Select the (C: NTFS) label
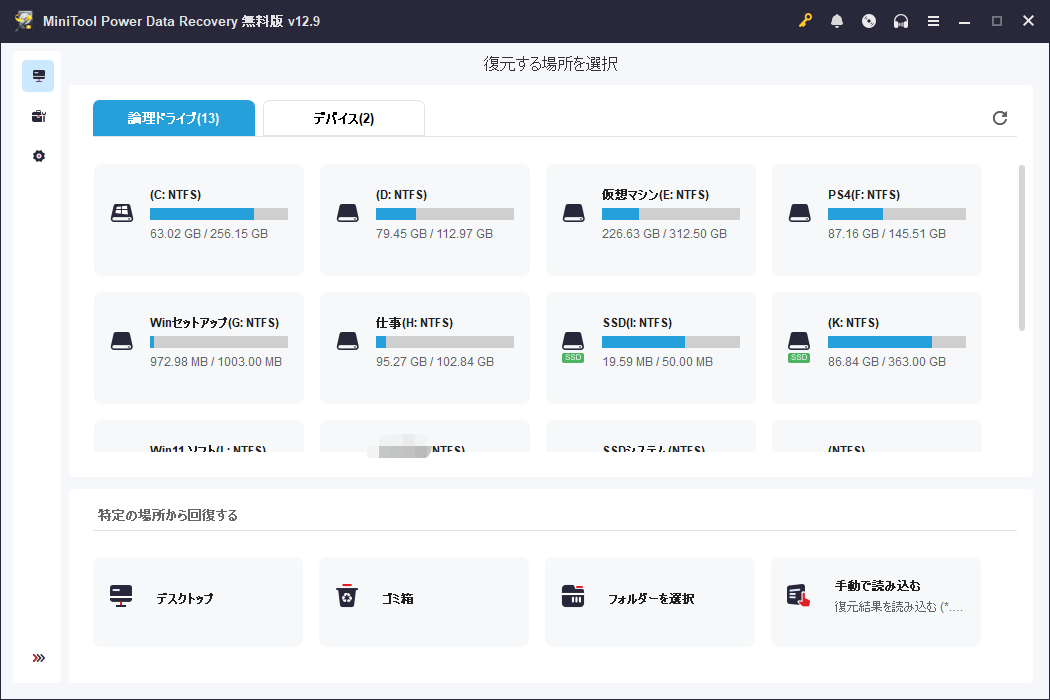This screenshot has width=1050, height=700. pyautogui.click(x=175, y=195)
